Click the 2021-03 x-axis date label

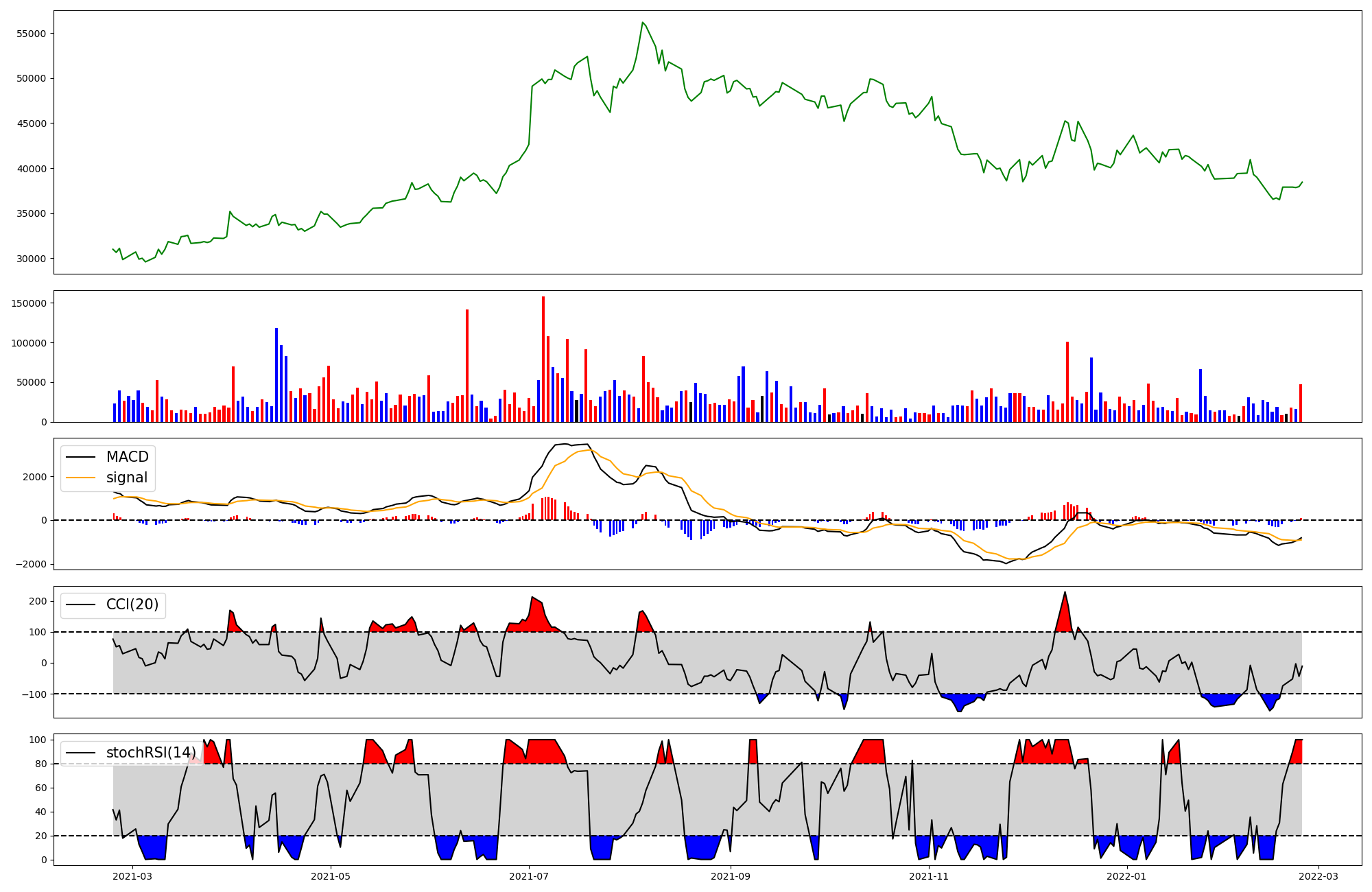132,876
